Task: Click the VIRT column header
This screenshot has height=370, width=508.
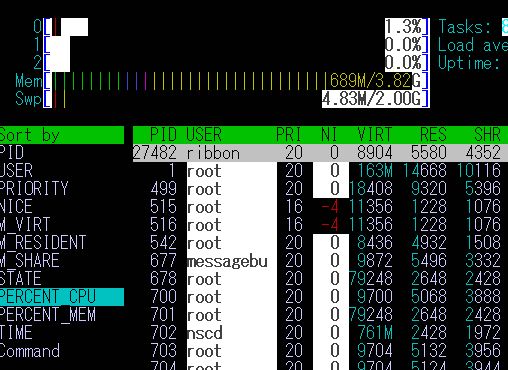Action: click(375, 135)
